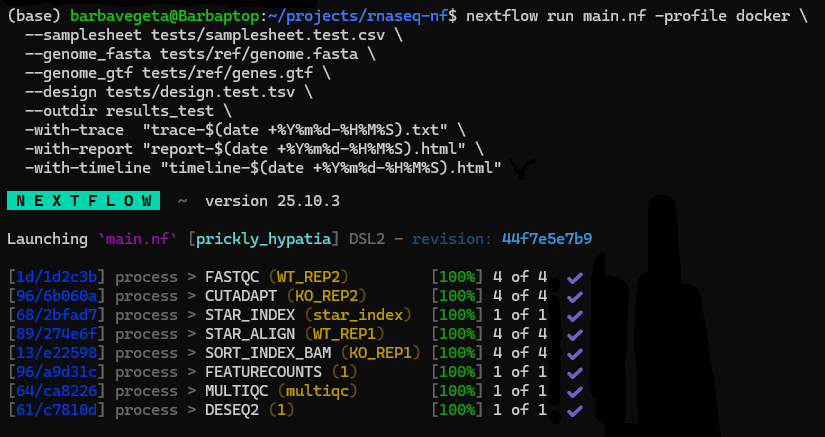
Task: Click the '(KO_REP1)' tag after SORT_INDEX_BAM
Action: click(381, 353)
